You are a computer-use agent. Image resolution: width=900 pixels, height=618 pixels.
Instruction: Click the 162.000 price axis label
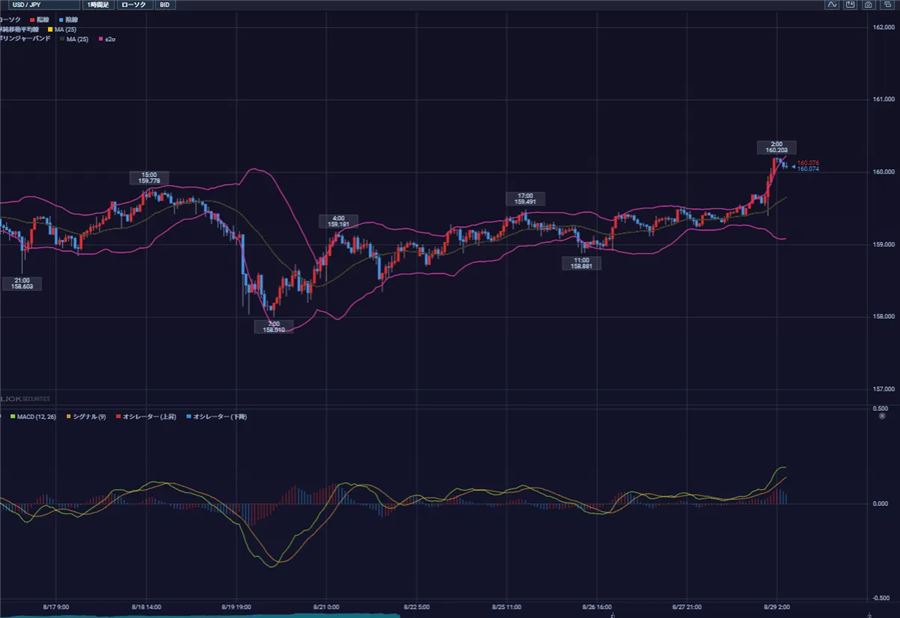(x=884, y=28)
